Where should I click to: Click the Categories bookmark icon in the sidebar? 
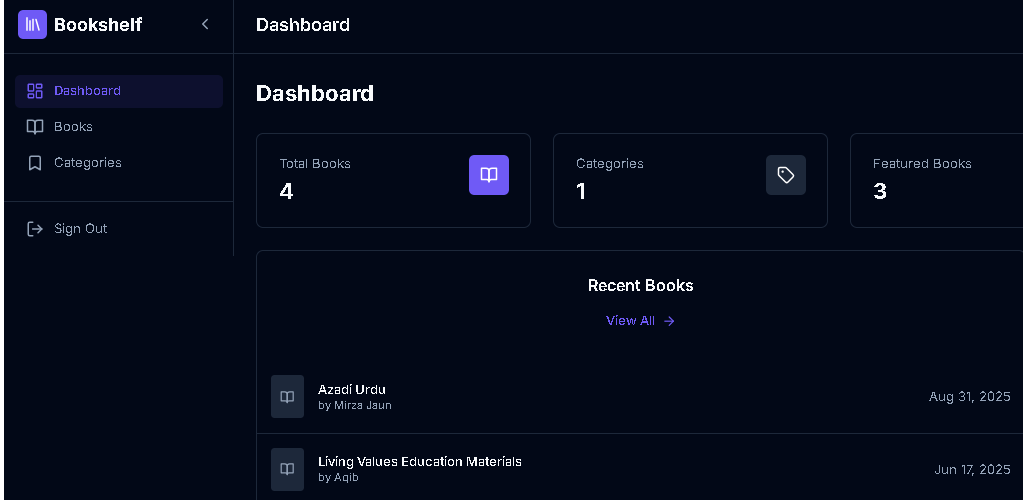tap(35, 163)
